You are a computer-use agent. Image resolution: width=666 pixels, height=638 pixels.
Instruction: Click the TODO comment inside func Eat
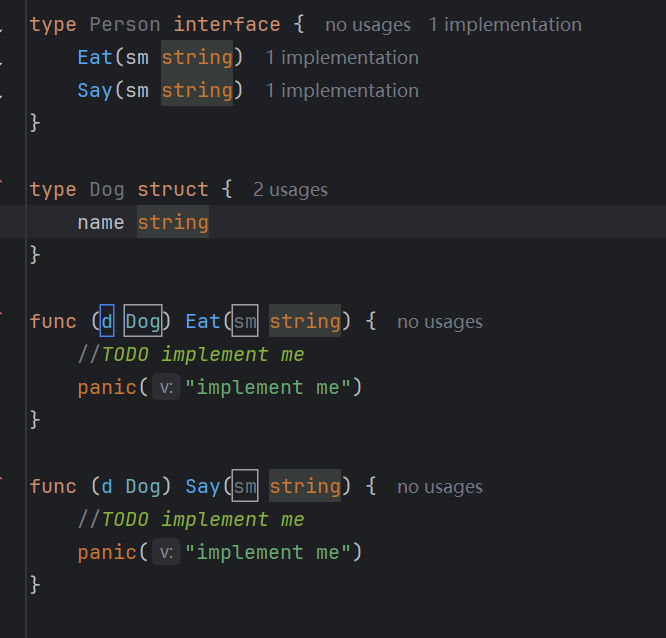pos(191,354)
